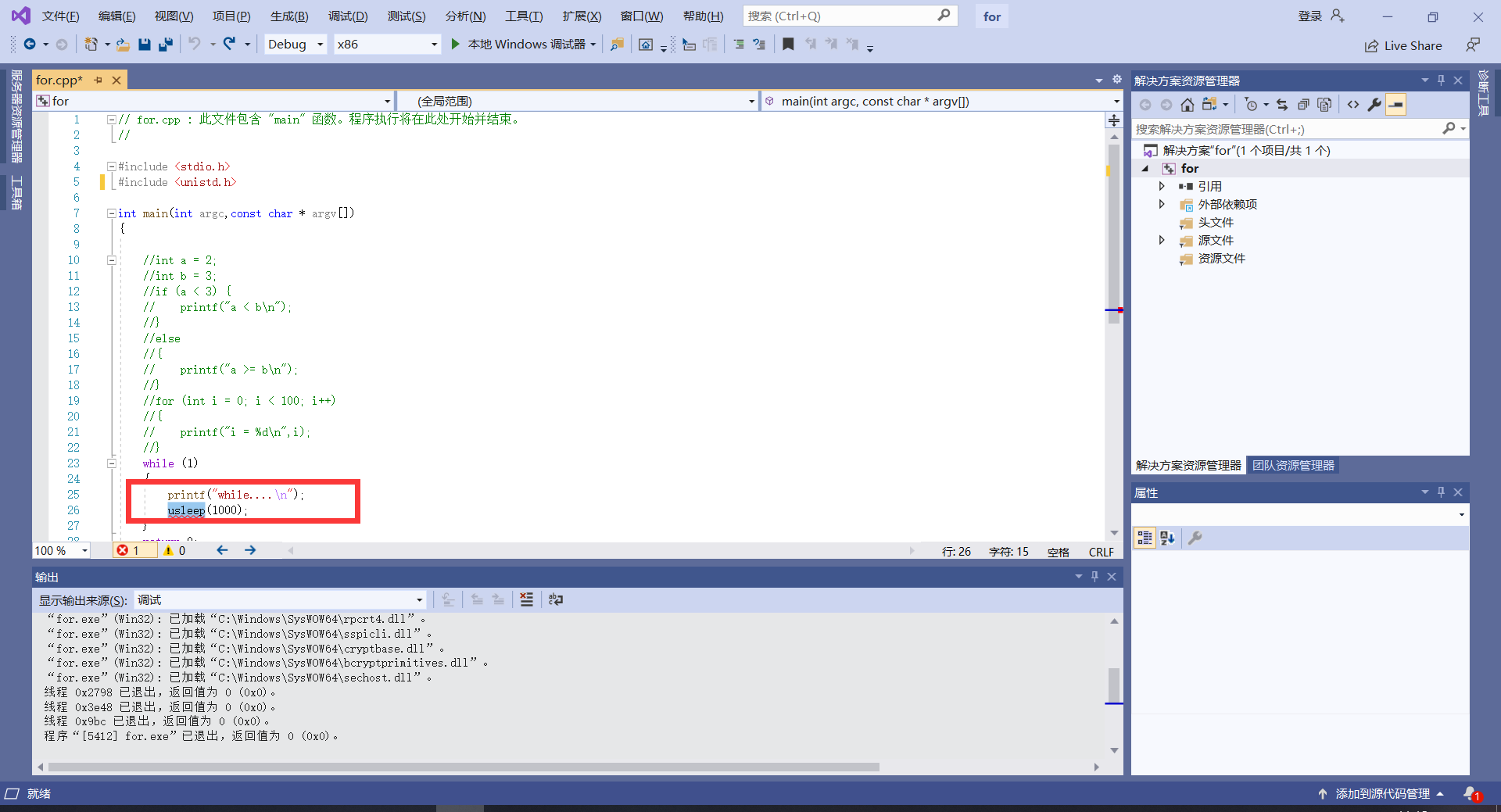1501x812 pixels.
Task: Click the Clear All icon in Output panel
Action: [x=527, y=599]
